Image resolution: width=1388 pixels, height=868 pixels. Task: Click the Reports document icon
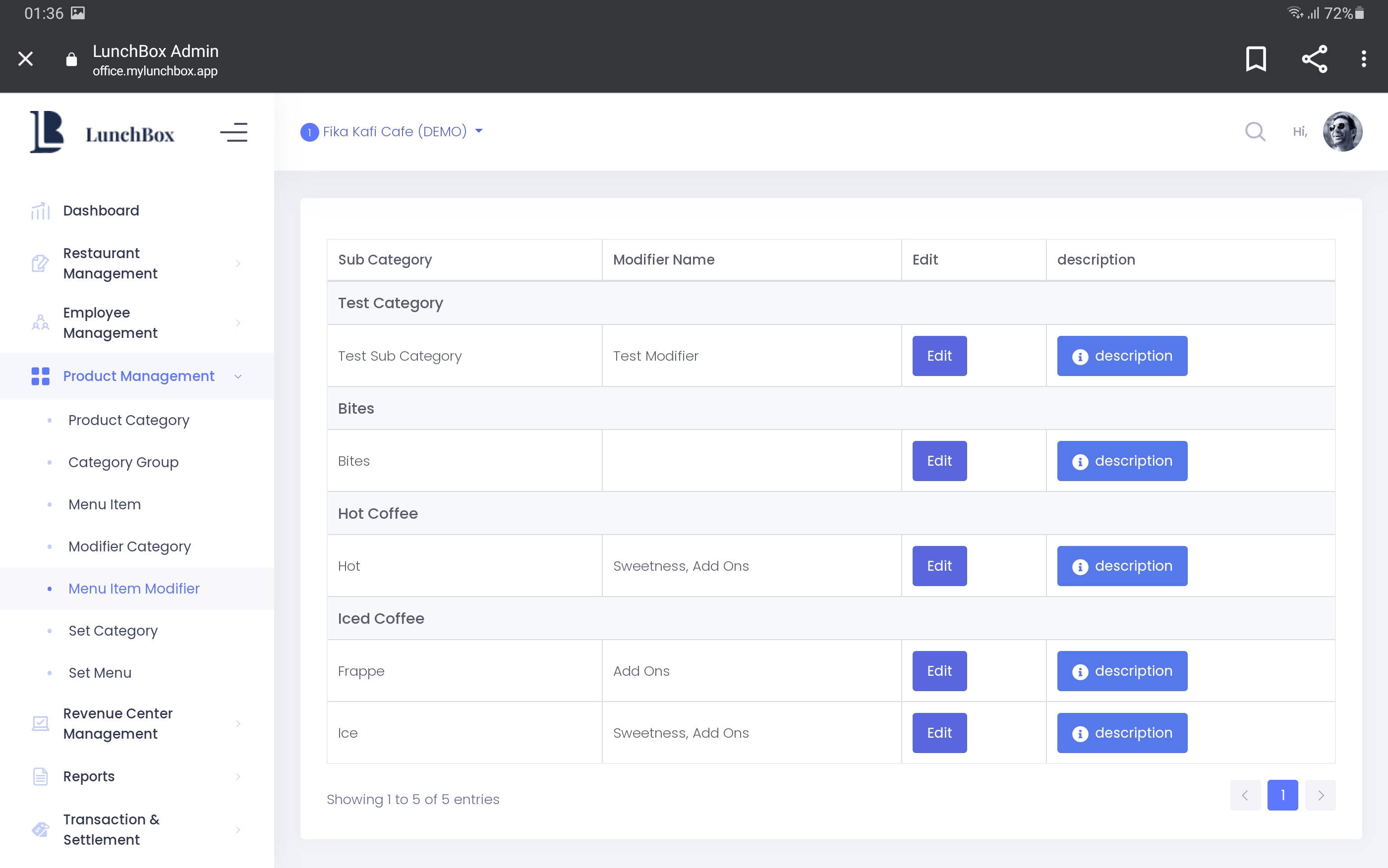click(40, 776)
